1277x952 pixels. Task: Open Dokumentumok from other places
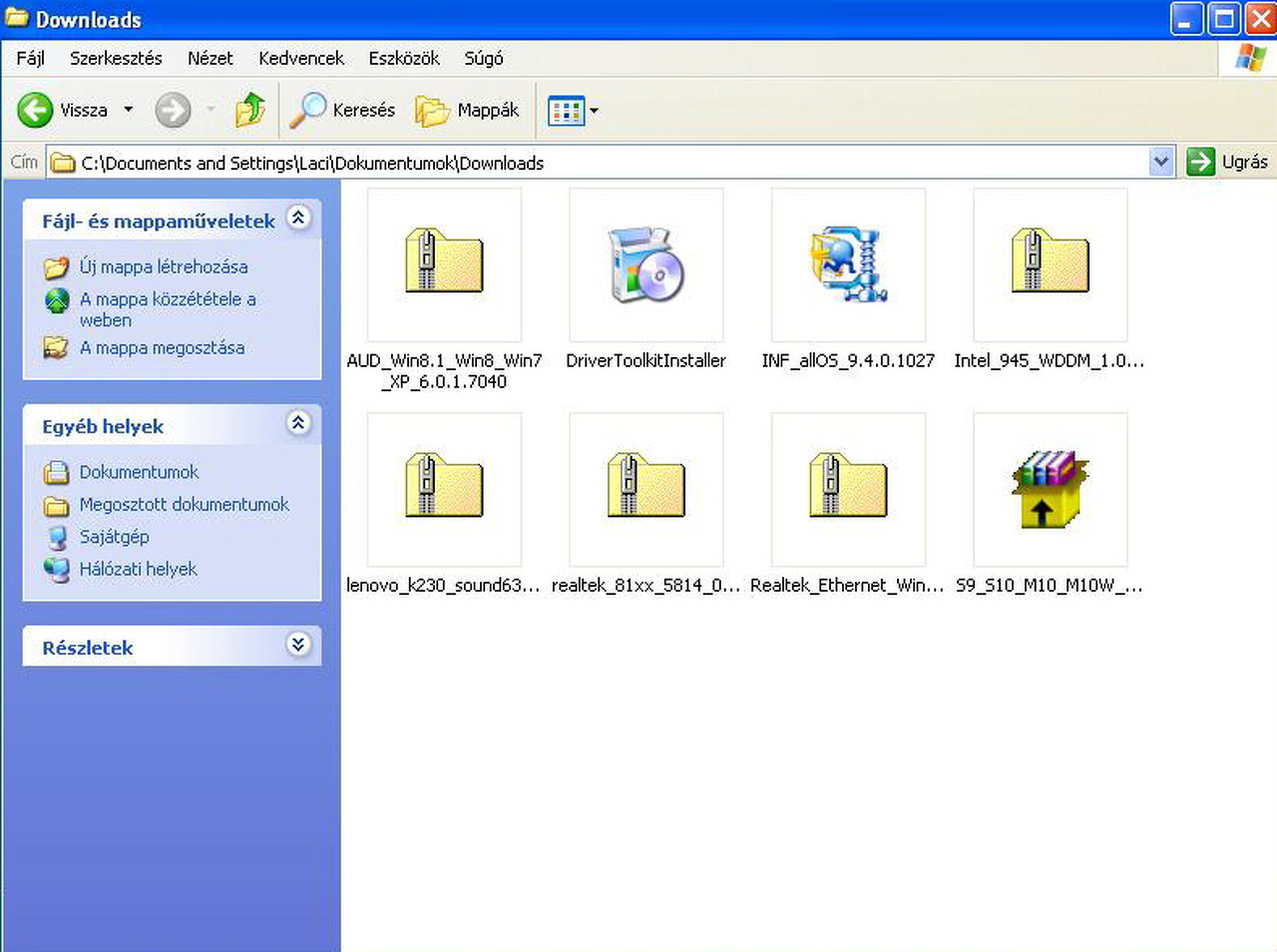(x=139, y=472)
